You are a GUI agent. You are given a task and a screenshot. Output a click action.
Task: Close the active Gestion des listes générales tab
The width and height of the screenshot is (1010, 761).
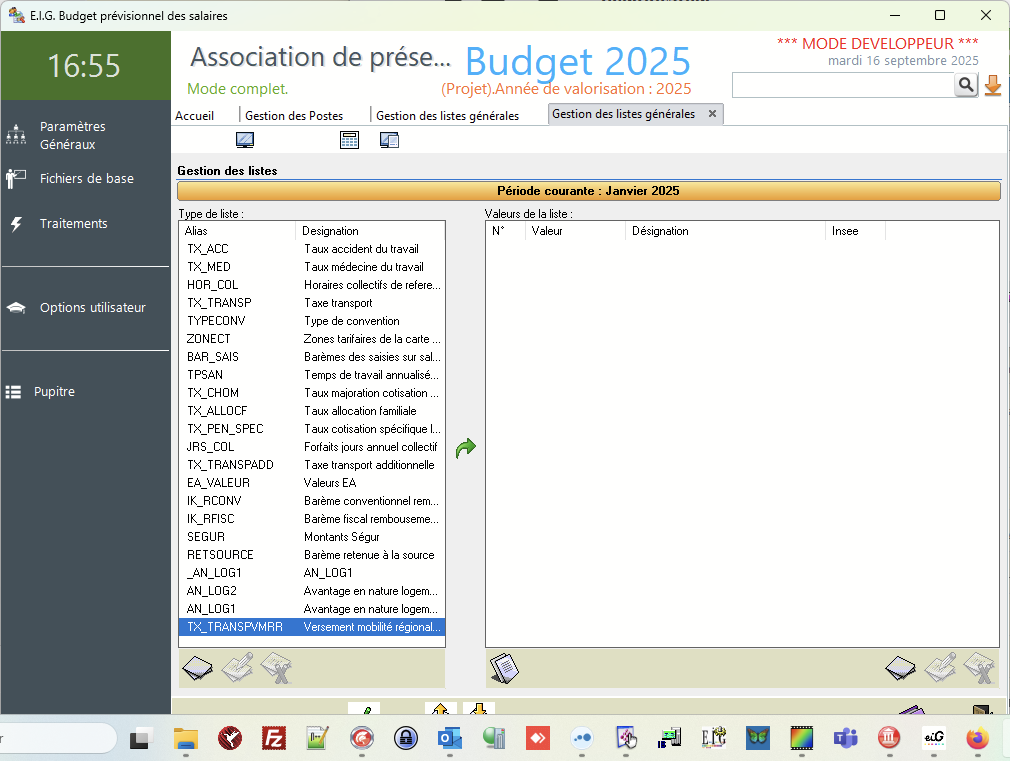(x=712, y=114)
